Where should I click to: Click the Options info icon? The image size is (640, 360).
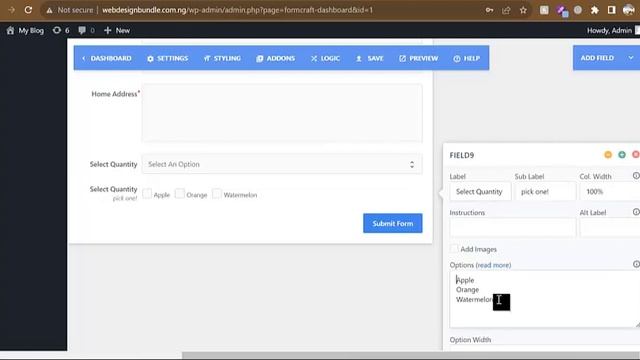[x=636, y=264]
